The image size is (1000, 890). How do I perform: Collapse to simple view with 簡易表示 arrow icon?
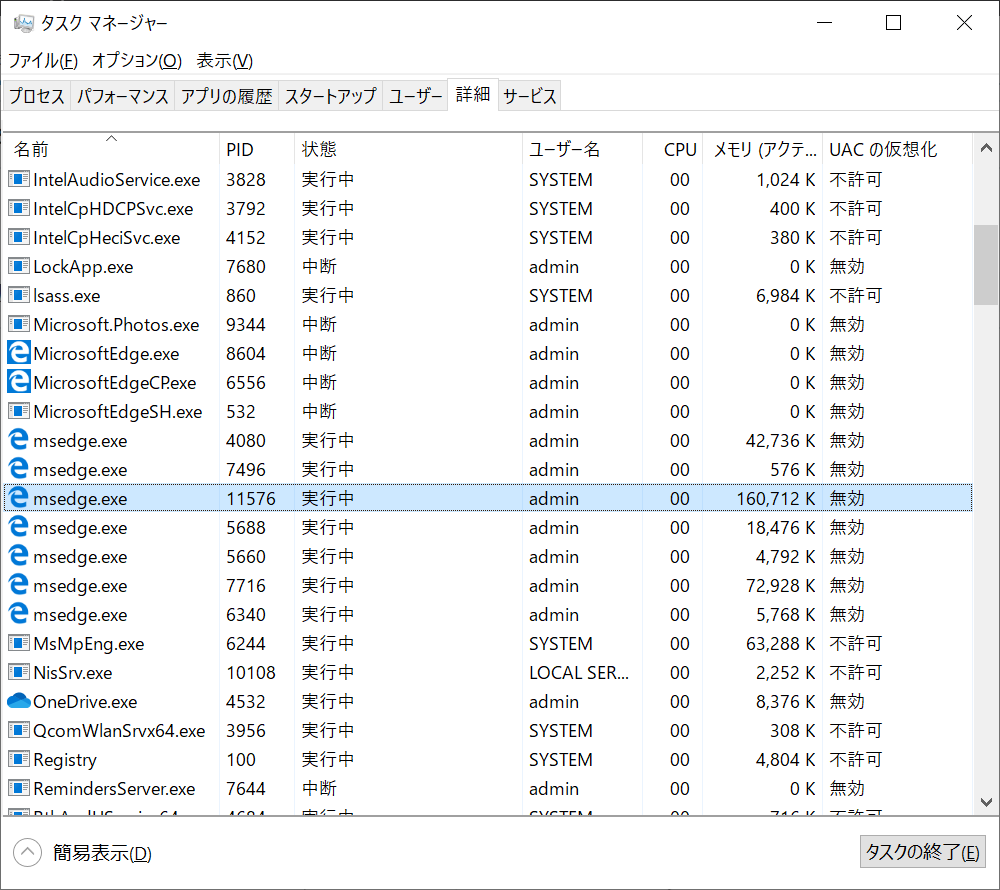tap(27, 852)
